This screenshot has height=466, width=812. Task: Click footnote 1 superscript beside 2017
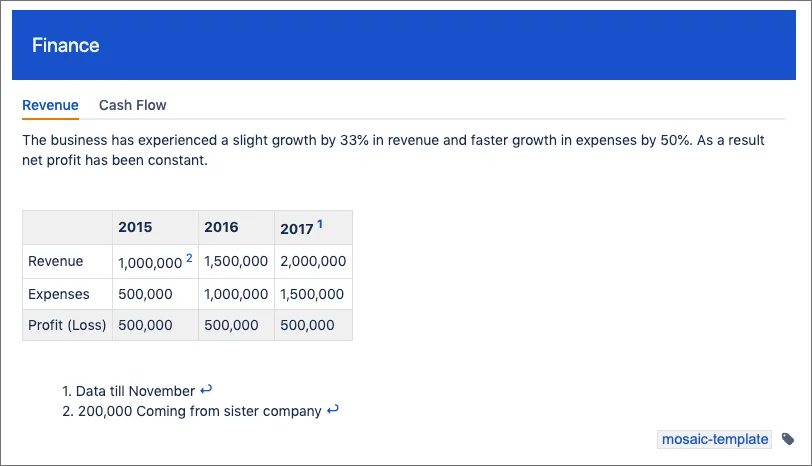(x=320, y=224)
